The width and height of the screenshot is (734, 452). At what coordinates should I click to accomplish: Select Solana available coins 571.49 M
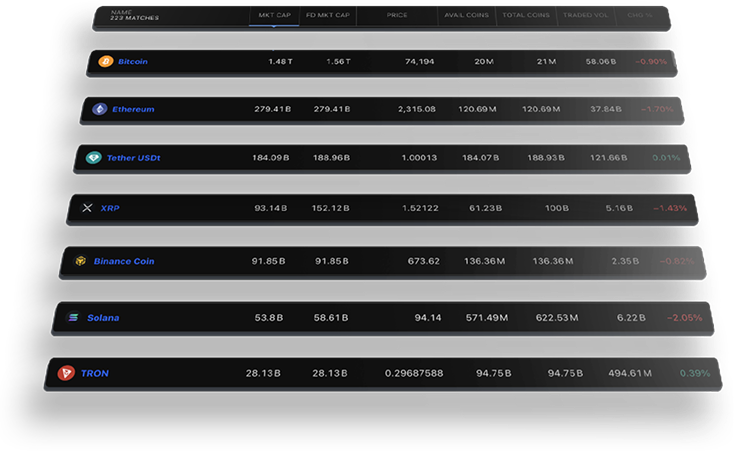pyautogui.click(x=487, y=318)
